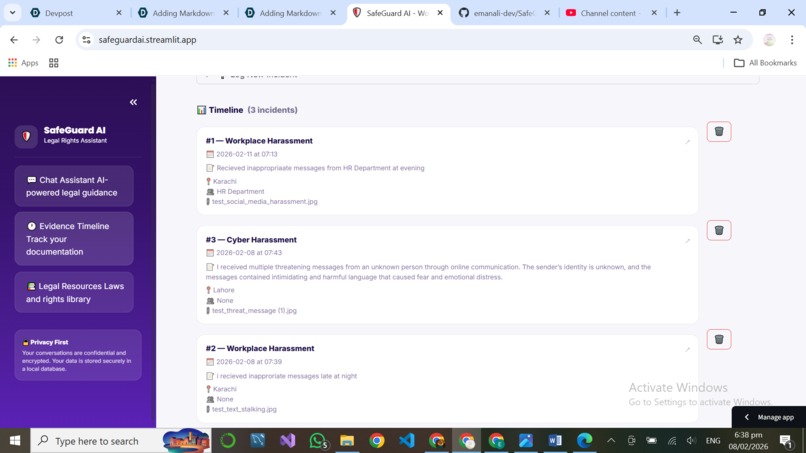Expand the Manage app panel
The height and width of the screenshot is (453, 806).
[769, 417]
